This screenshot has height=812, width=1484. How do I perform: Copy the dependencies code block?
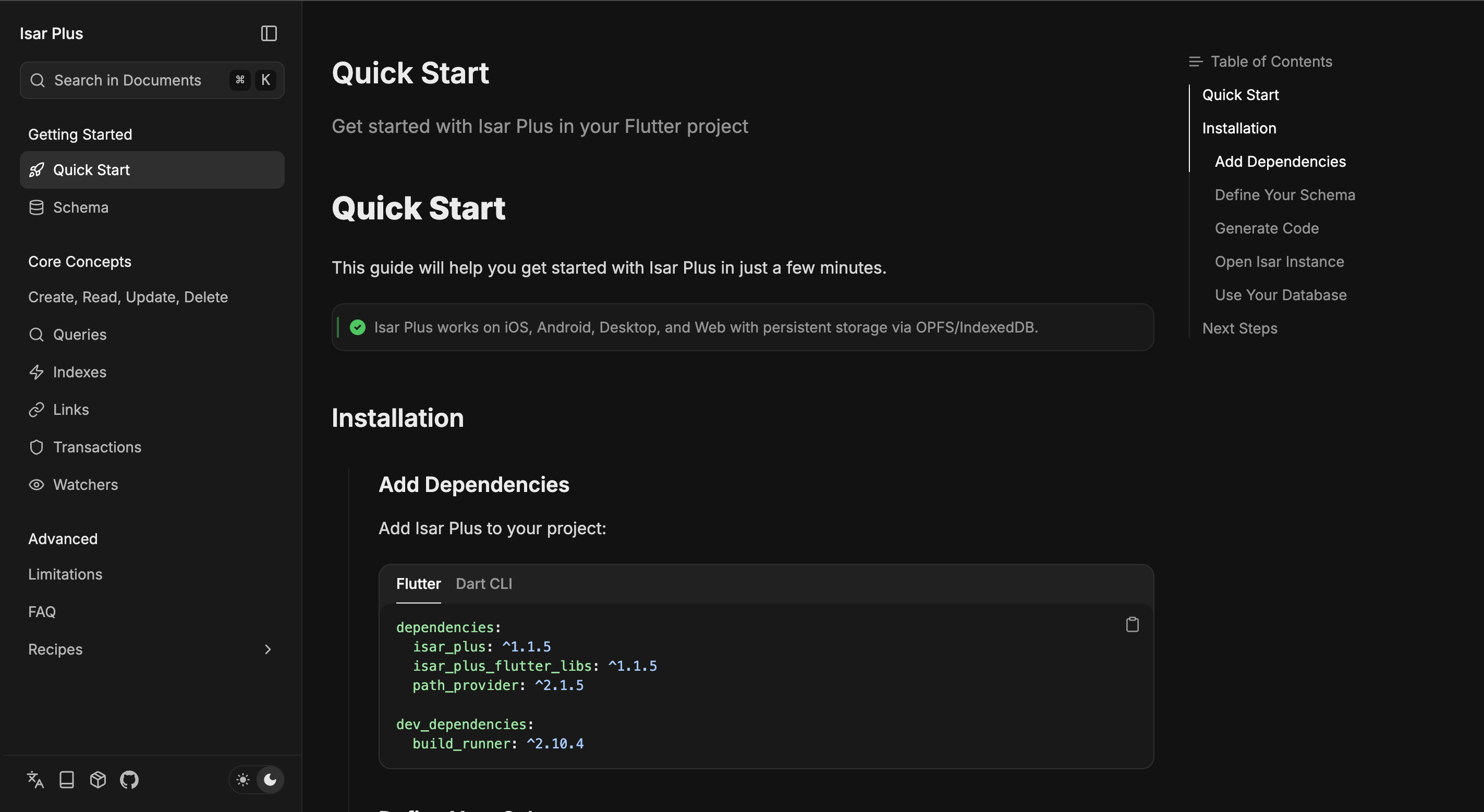click(1132, 624)
